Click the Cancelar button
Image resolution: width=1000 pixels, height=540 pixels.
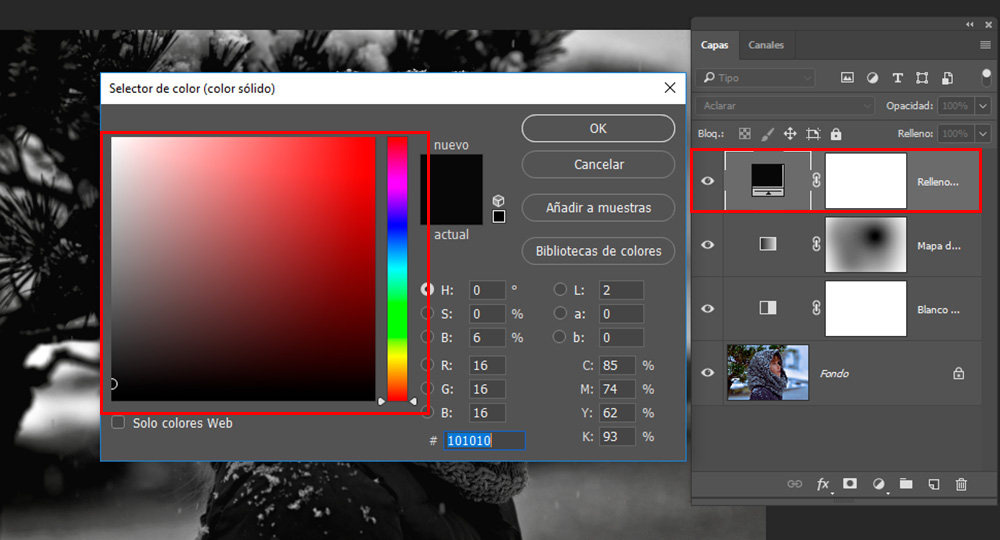598,164
